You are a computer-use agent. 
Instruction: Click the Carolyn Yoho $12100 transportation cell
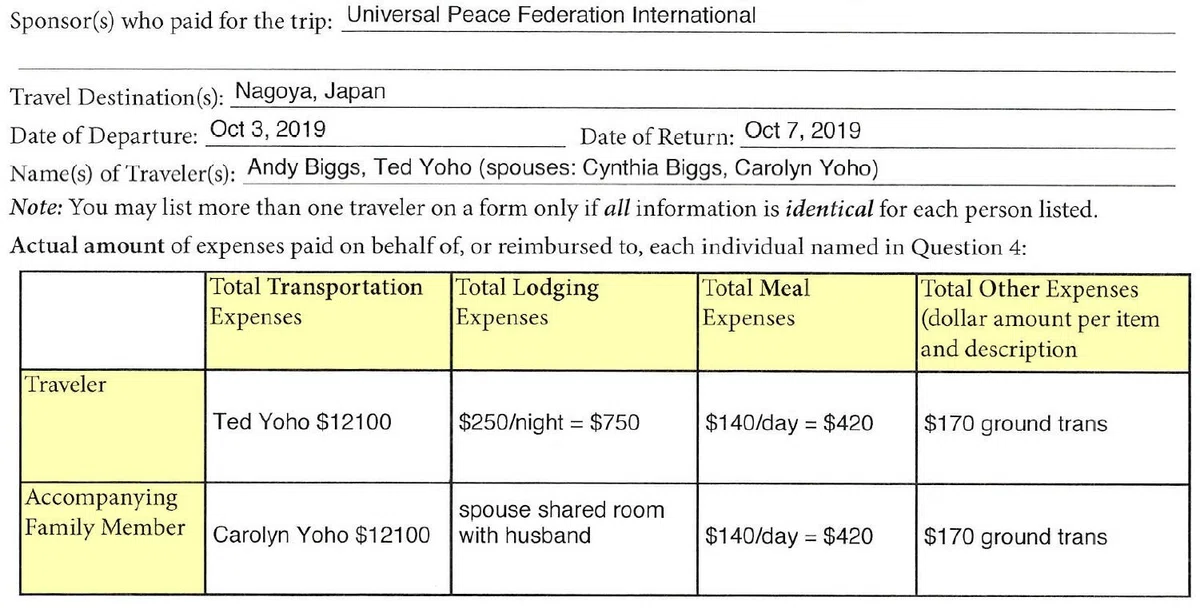point(328,536)
